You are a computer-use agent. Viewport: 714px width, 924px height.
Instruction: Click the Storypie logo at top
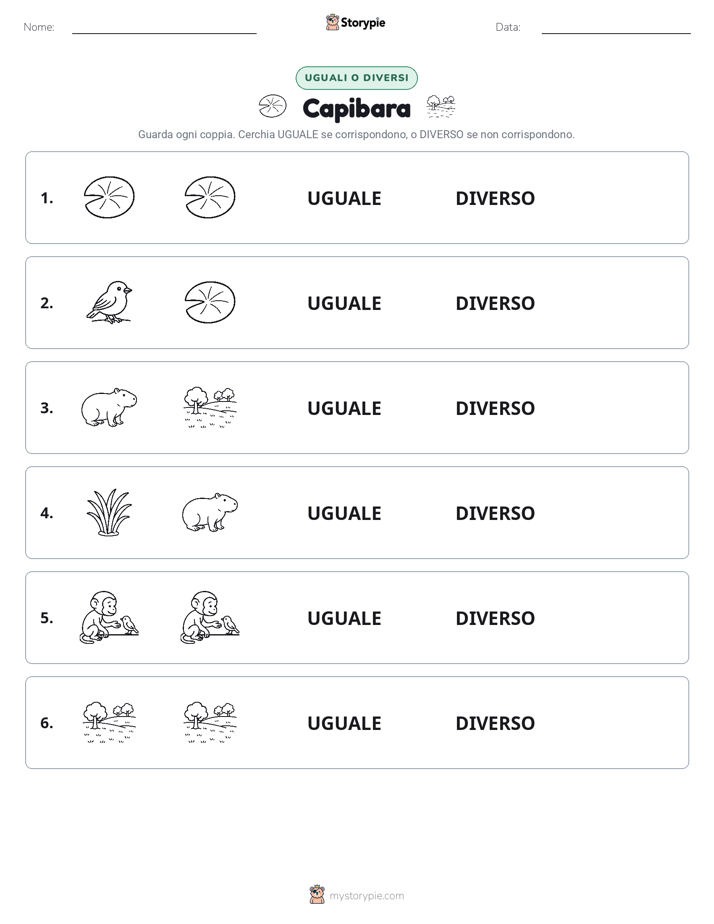(355, 22)
